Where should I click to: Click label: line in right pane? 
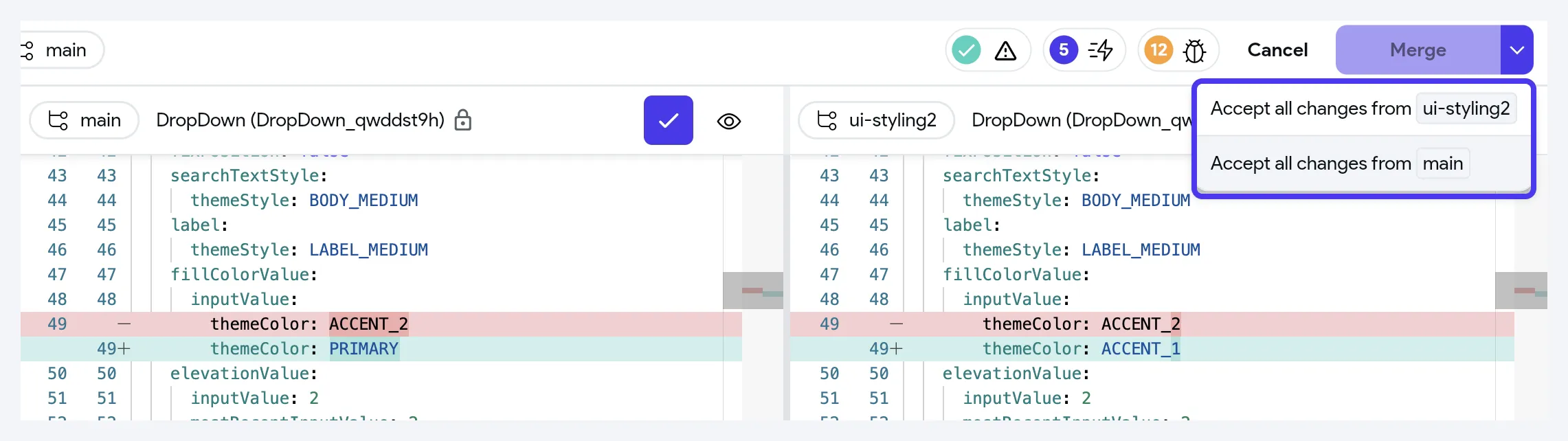(972, 225)
